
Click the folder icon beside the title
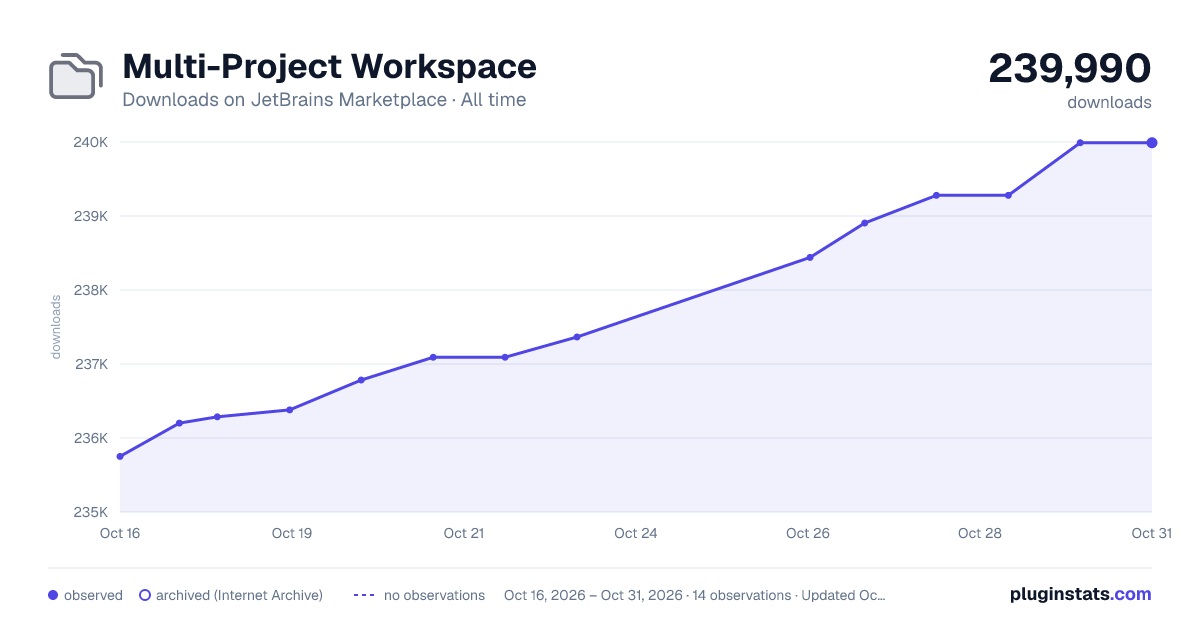coord(76,76)
